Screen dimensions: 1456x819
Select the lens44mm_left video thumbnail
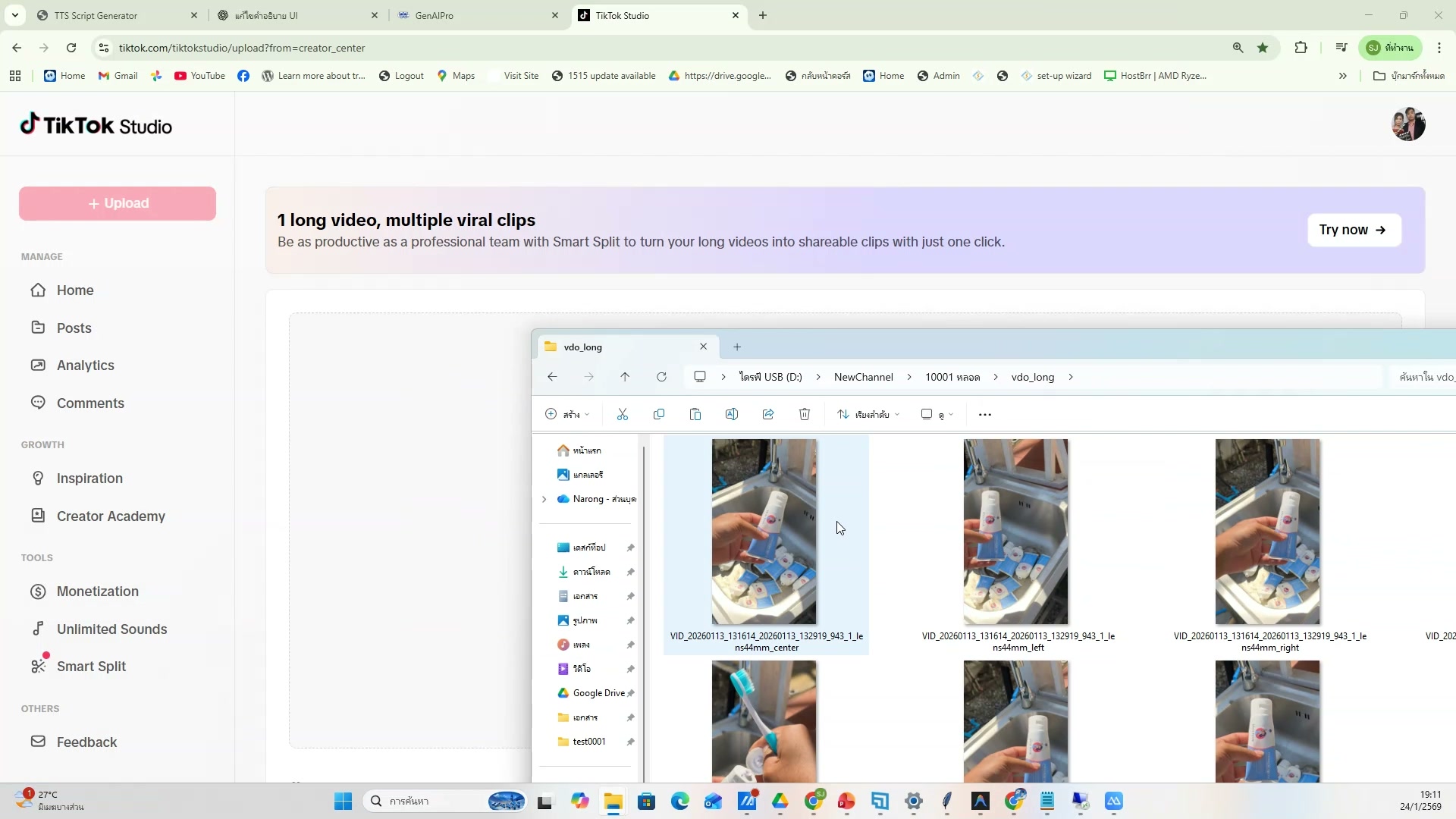(x=1015, y=532)
